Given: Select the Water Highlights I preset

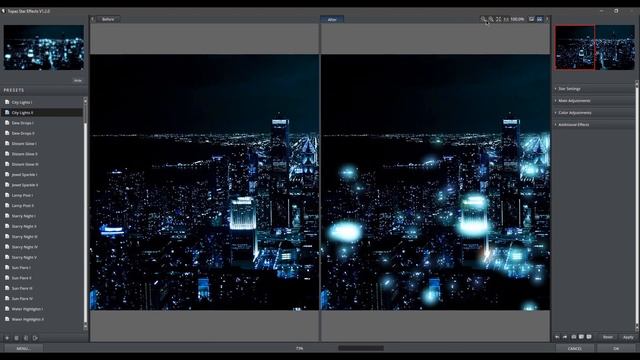Looking at the screenshot, I should [42, 309].
